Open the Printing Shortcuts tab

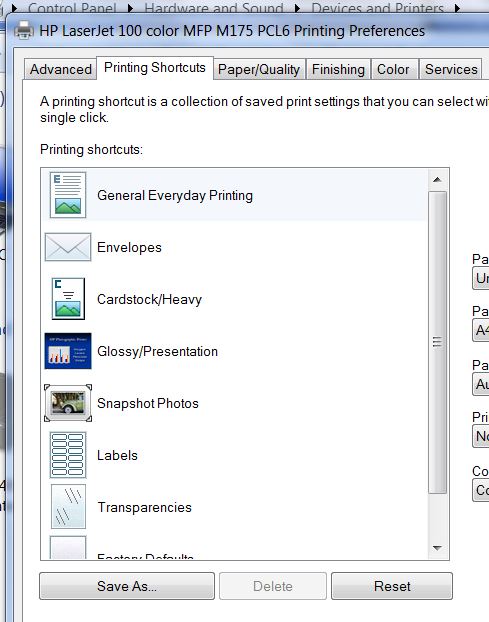pos(155,68)
